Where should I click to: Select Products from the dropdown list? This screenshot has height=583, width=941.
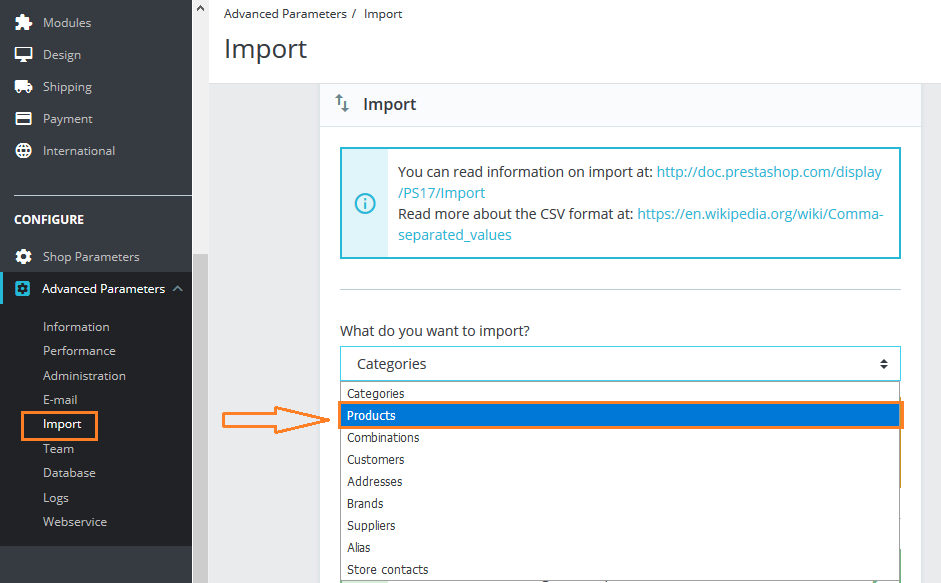click(x=620, y=416)
